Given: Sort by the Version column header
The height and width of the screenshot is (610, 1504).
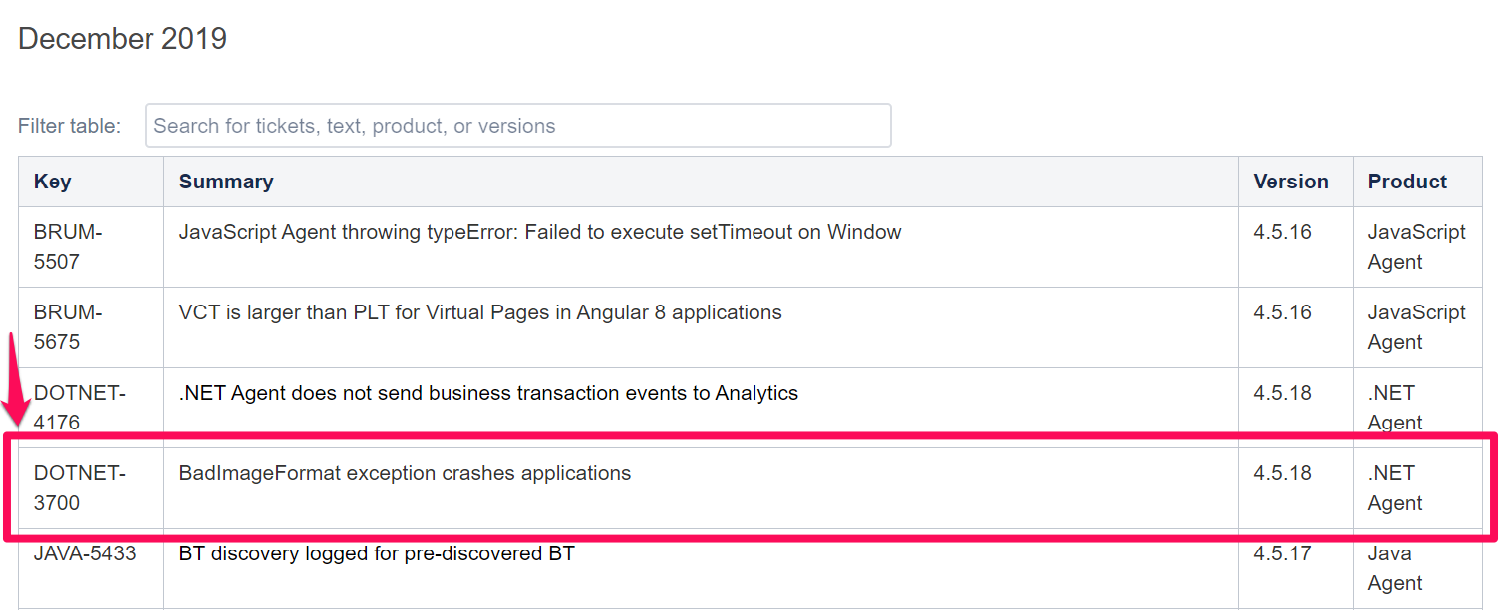Looking at the screenshot, I should point(1290,181).
